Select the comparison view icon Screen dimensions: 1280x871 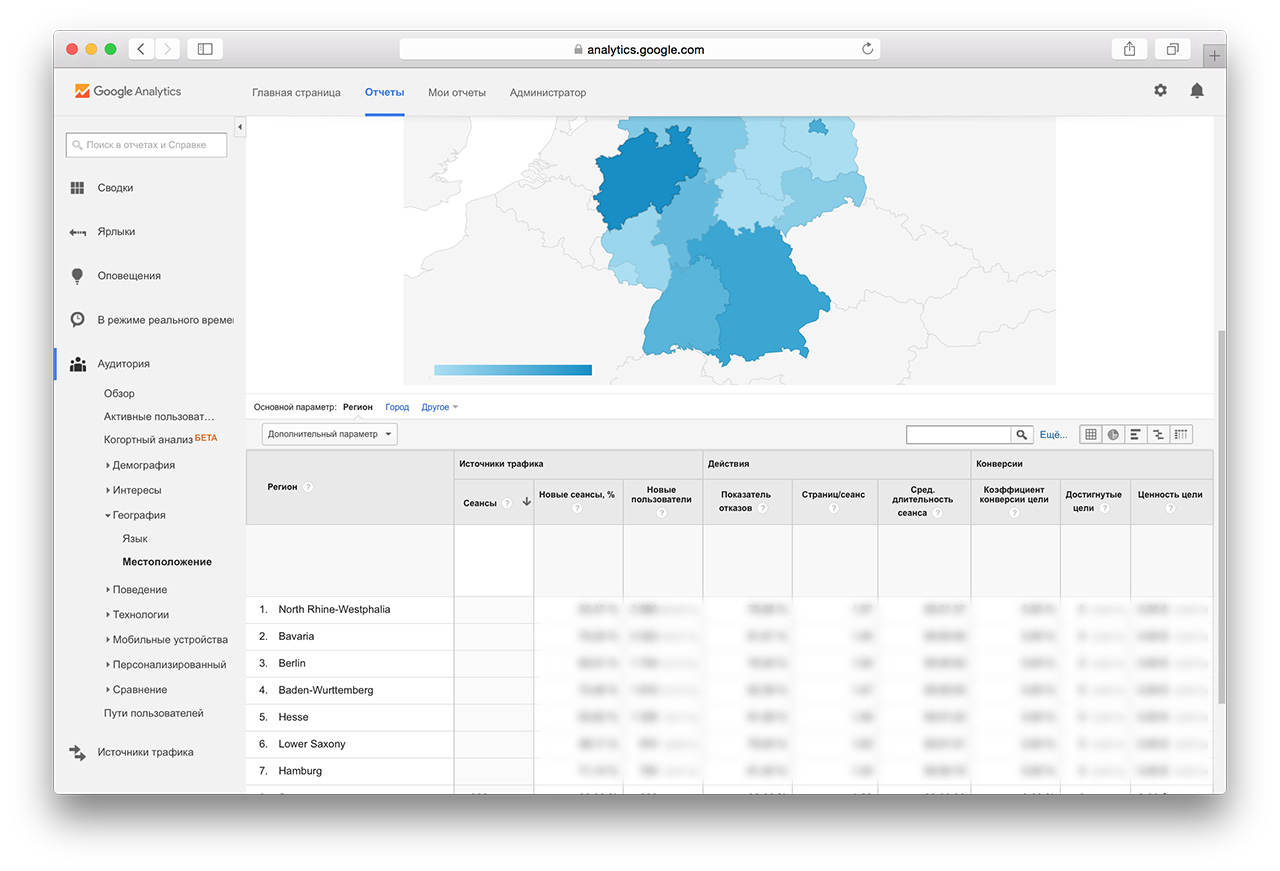pos(1158,435)
